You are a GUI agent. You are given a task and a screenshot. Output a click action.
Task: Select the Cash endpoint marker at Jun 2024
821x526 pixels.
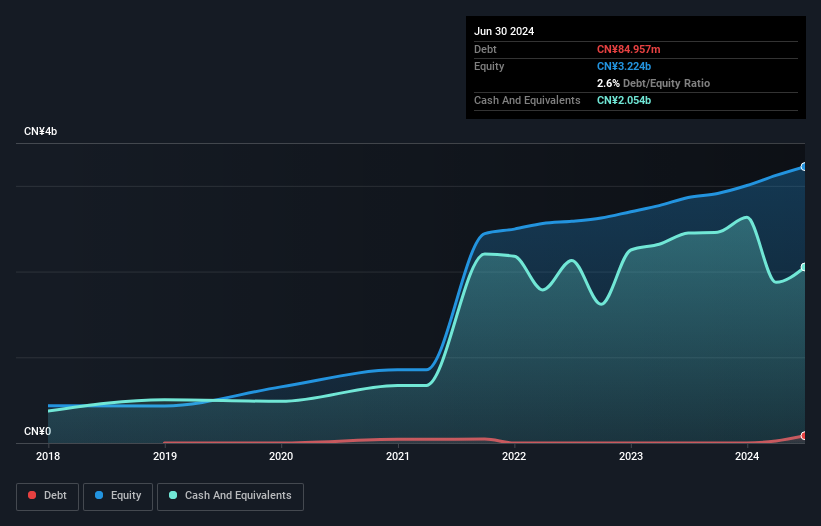(x=804, y=267)
